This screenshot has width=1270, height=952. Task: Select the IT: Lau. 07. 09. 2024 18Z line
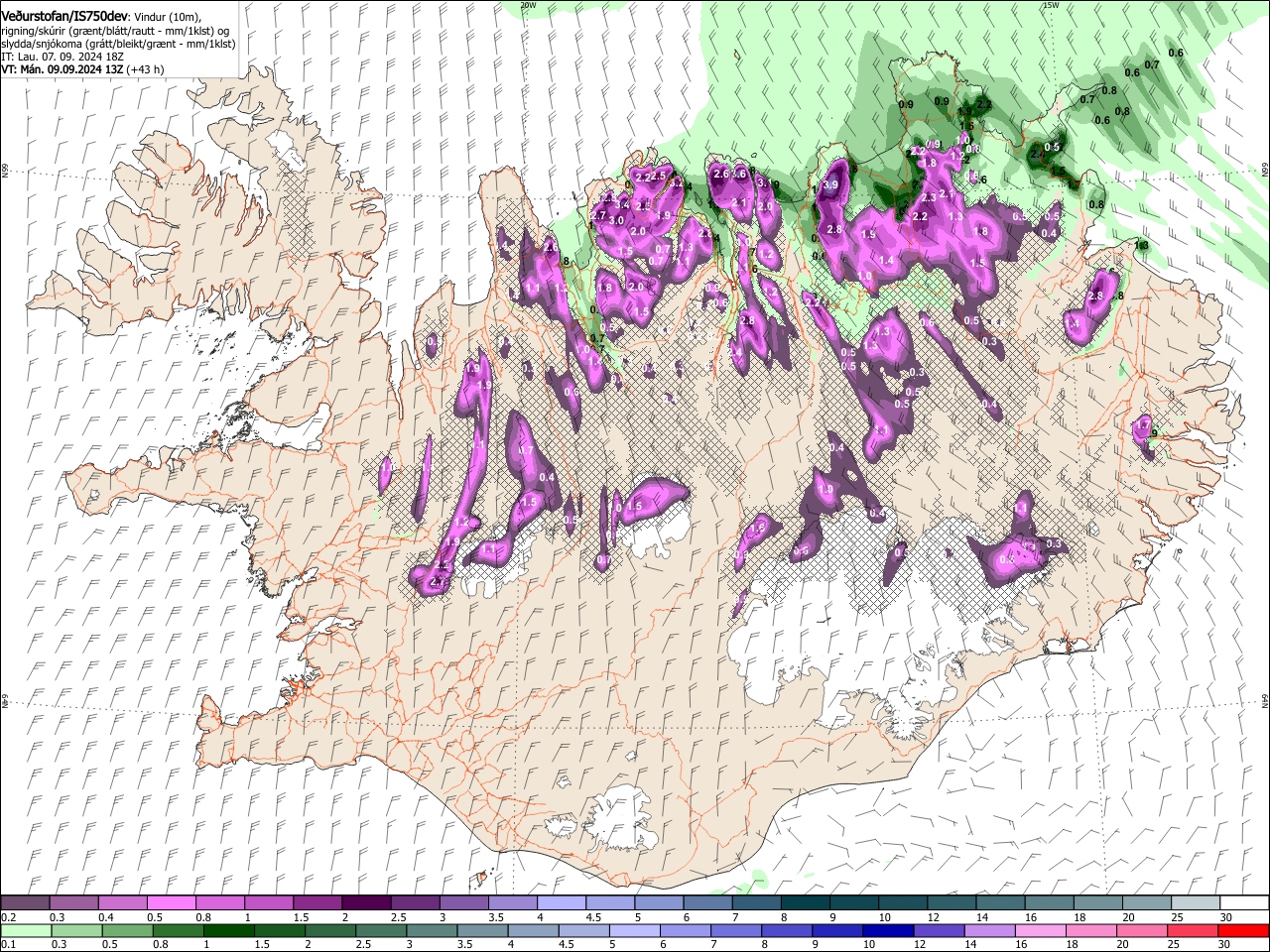[x=64, y=57]
